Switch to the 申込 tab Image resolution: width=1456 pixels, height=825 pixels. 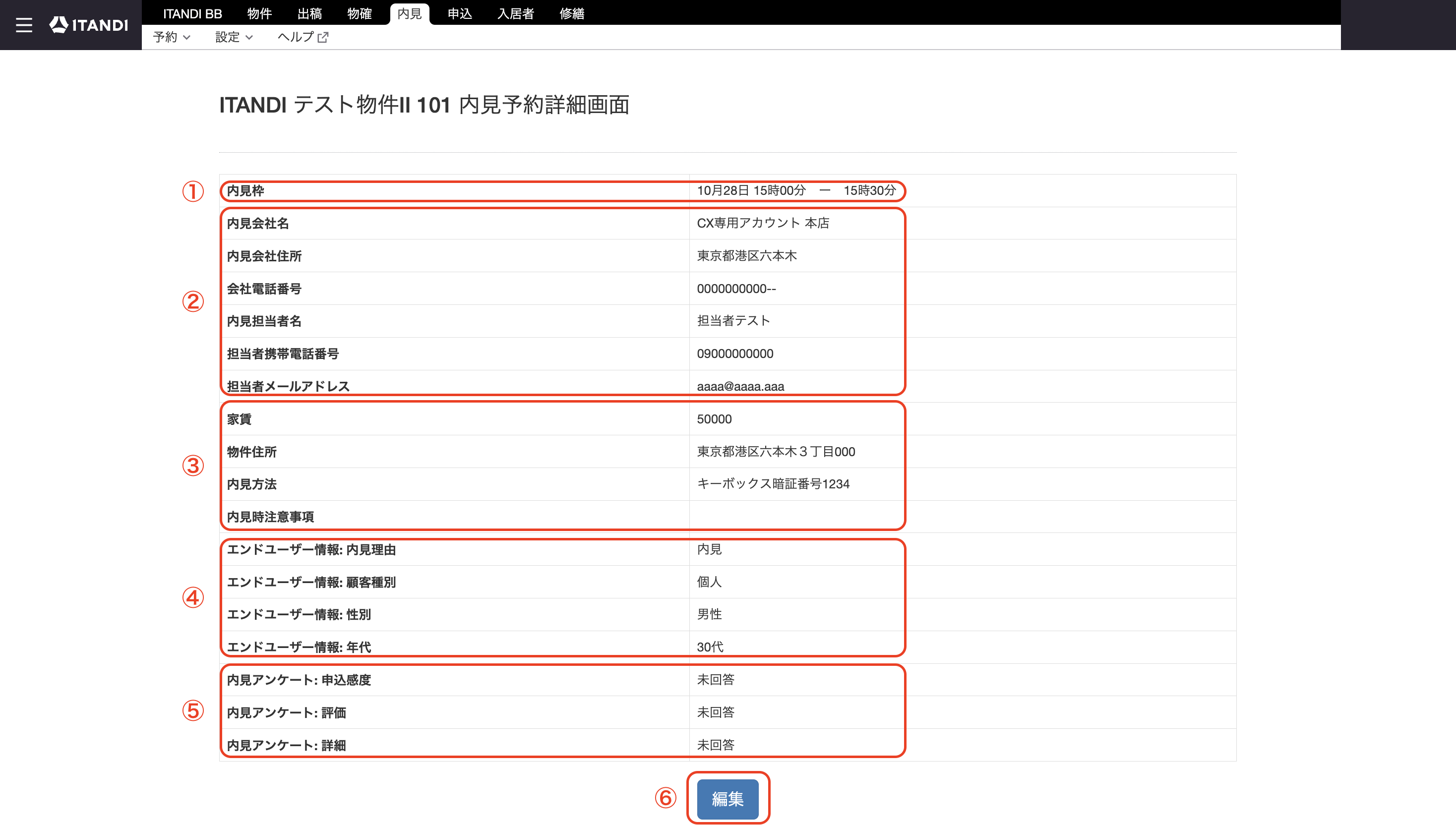click(x=460, y=13)
